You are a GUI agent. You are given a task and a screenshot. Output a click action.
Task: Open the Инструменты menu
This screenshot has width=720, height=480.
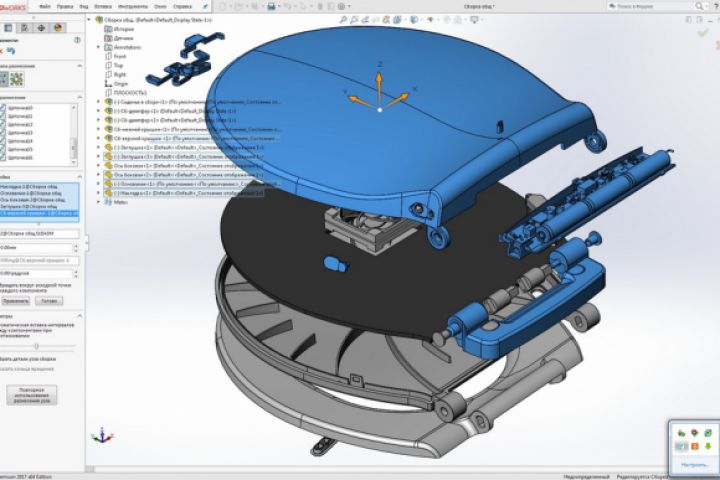[133, 6]
